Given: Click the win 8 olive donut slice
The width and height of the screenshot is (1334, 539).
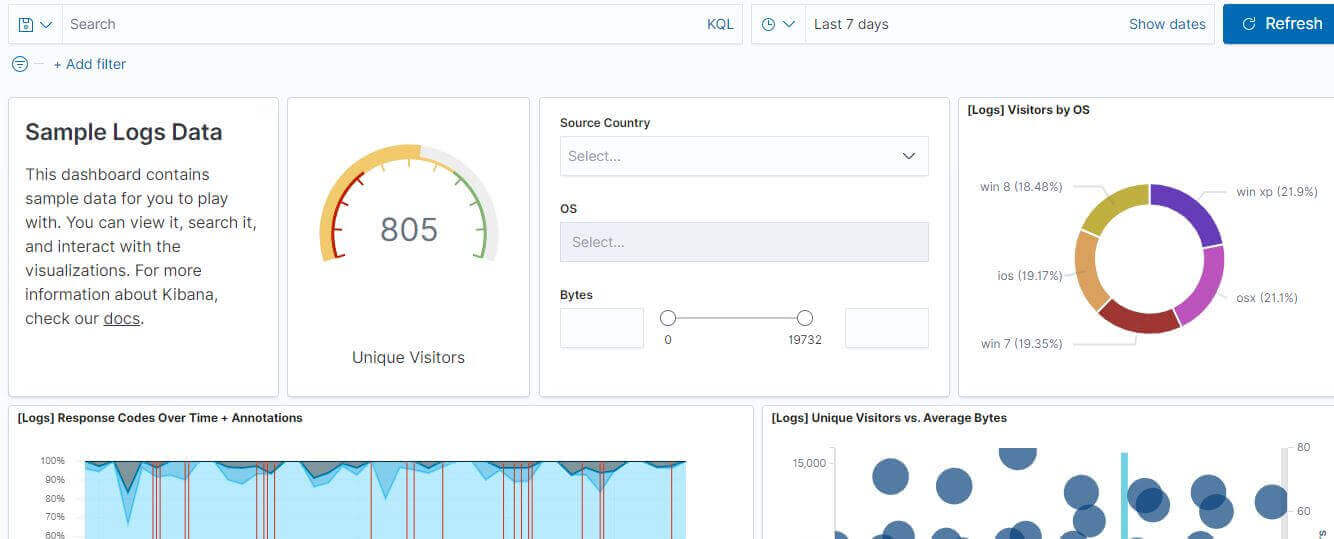Looking at the screenshot, I should (x=1110, y=205).
